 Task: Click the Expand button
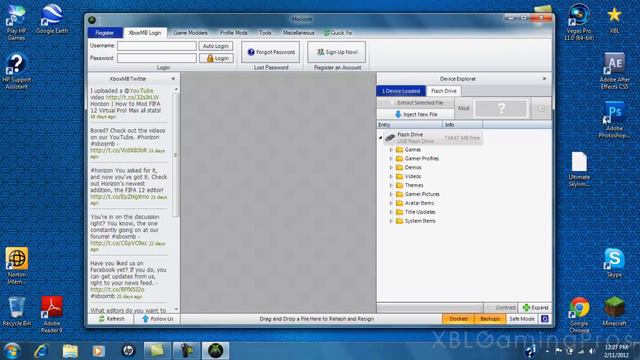[535, 308]
